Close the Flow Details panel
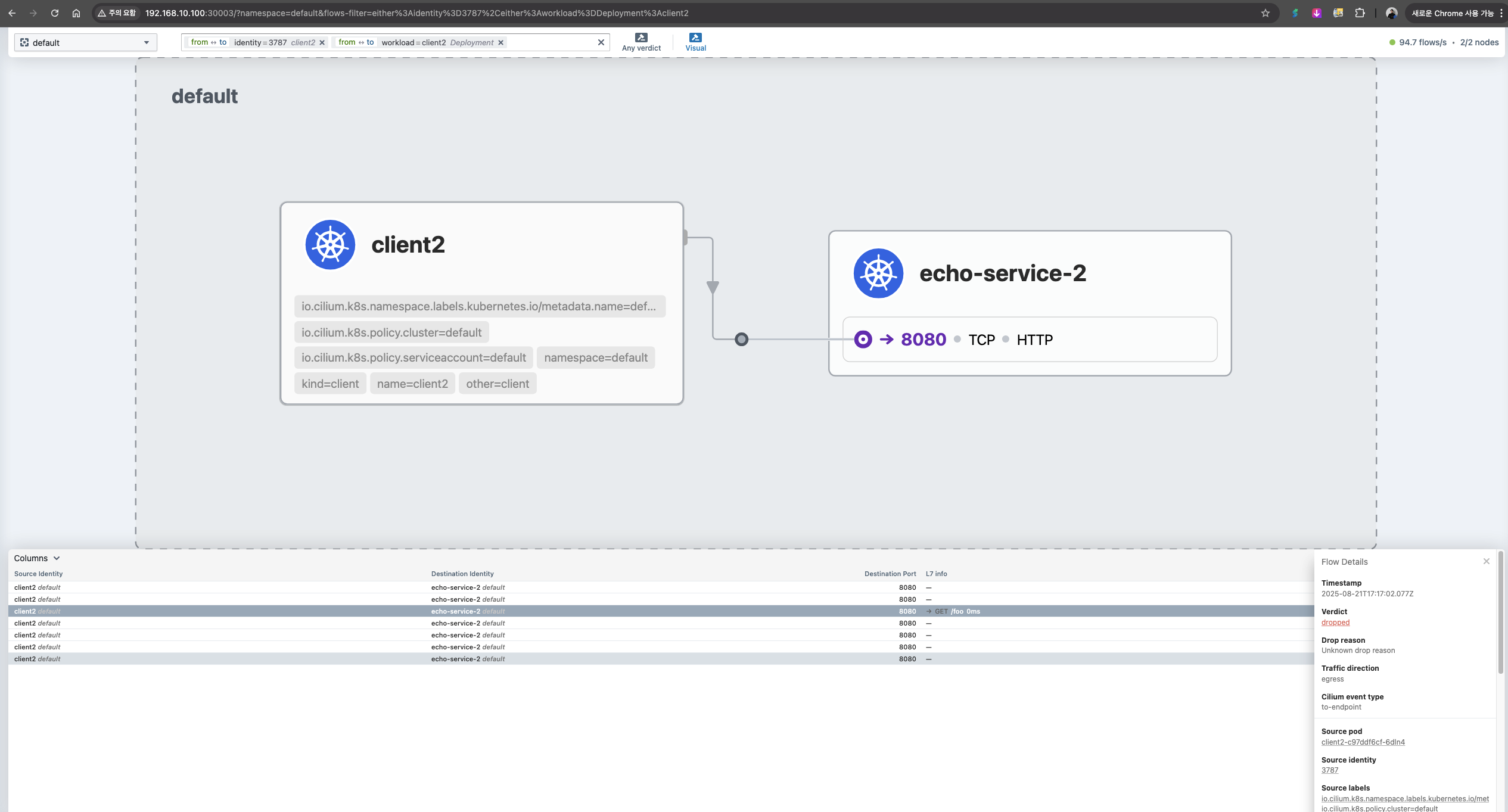This screenshot has height=812, width=1508. pos(1486,561)
